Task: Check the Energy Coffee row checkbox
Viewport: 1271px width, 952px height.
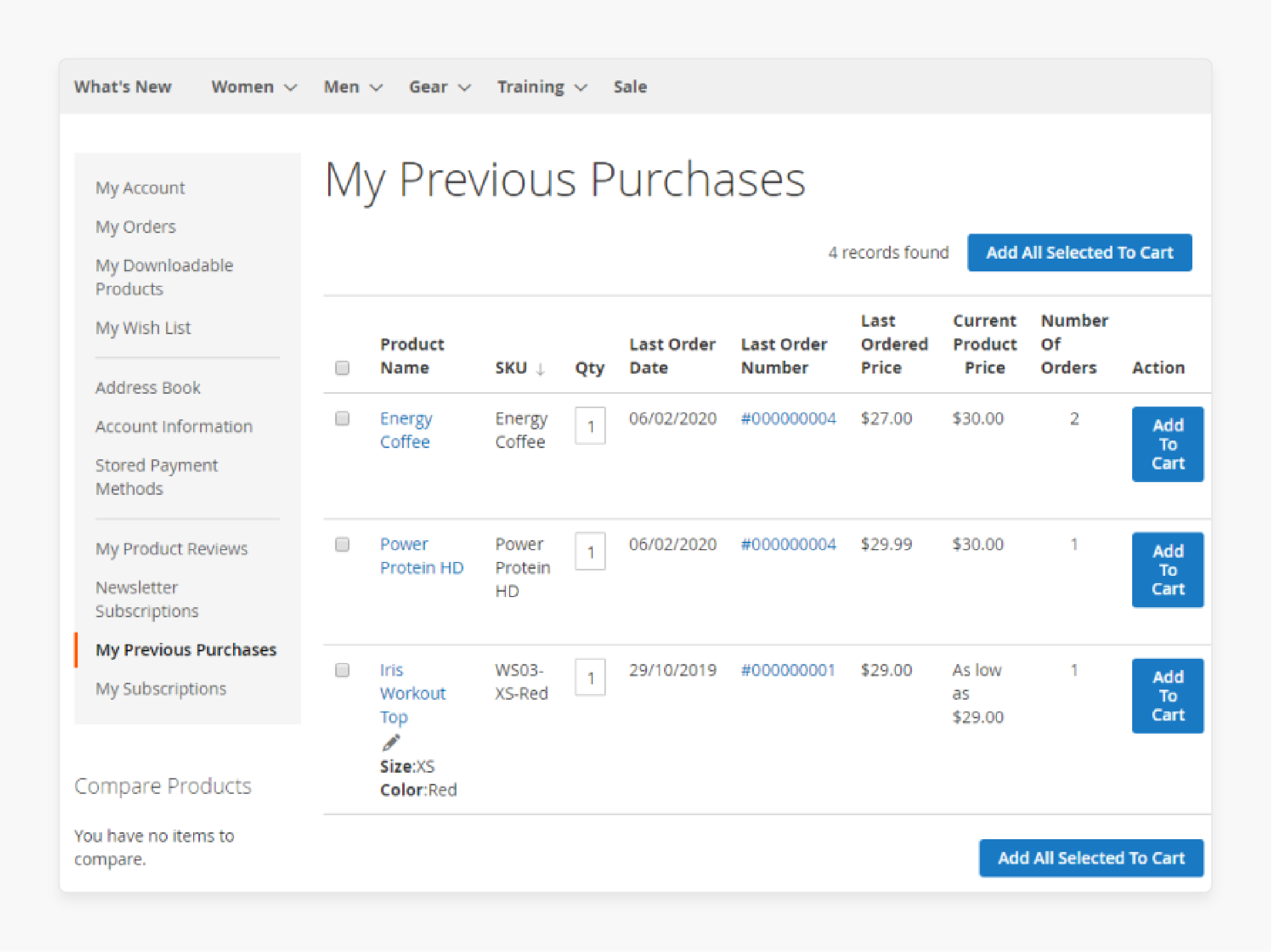Action: point(343,418)
